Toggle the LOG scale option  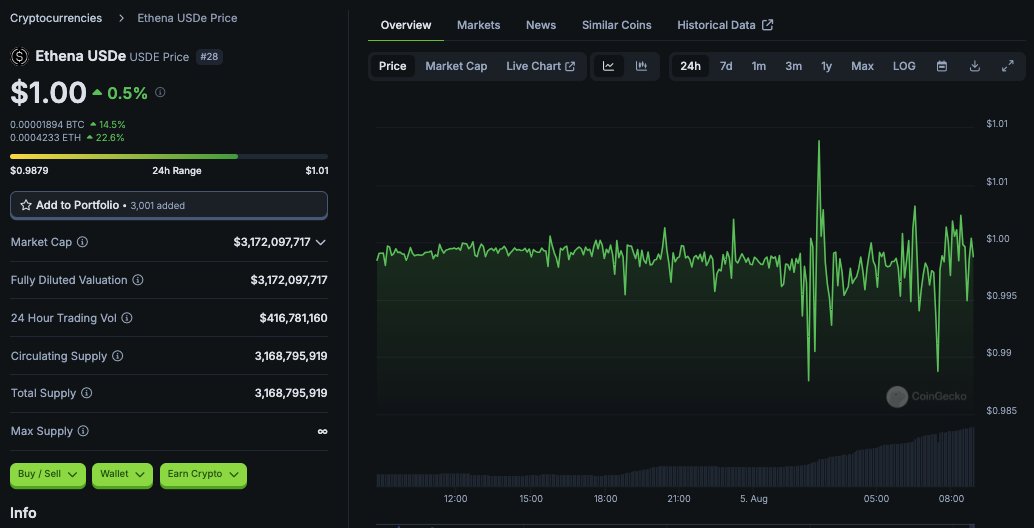pyautogui.click(x=904, y=66)
